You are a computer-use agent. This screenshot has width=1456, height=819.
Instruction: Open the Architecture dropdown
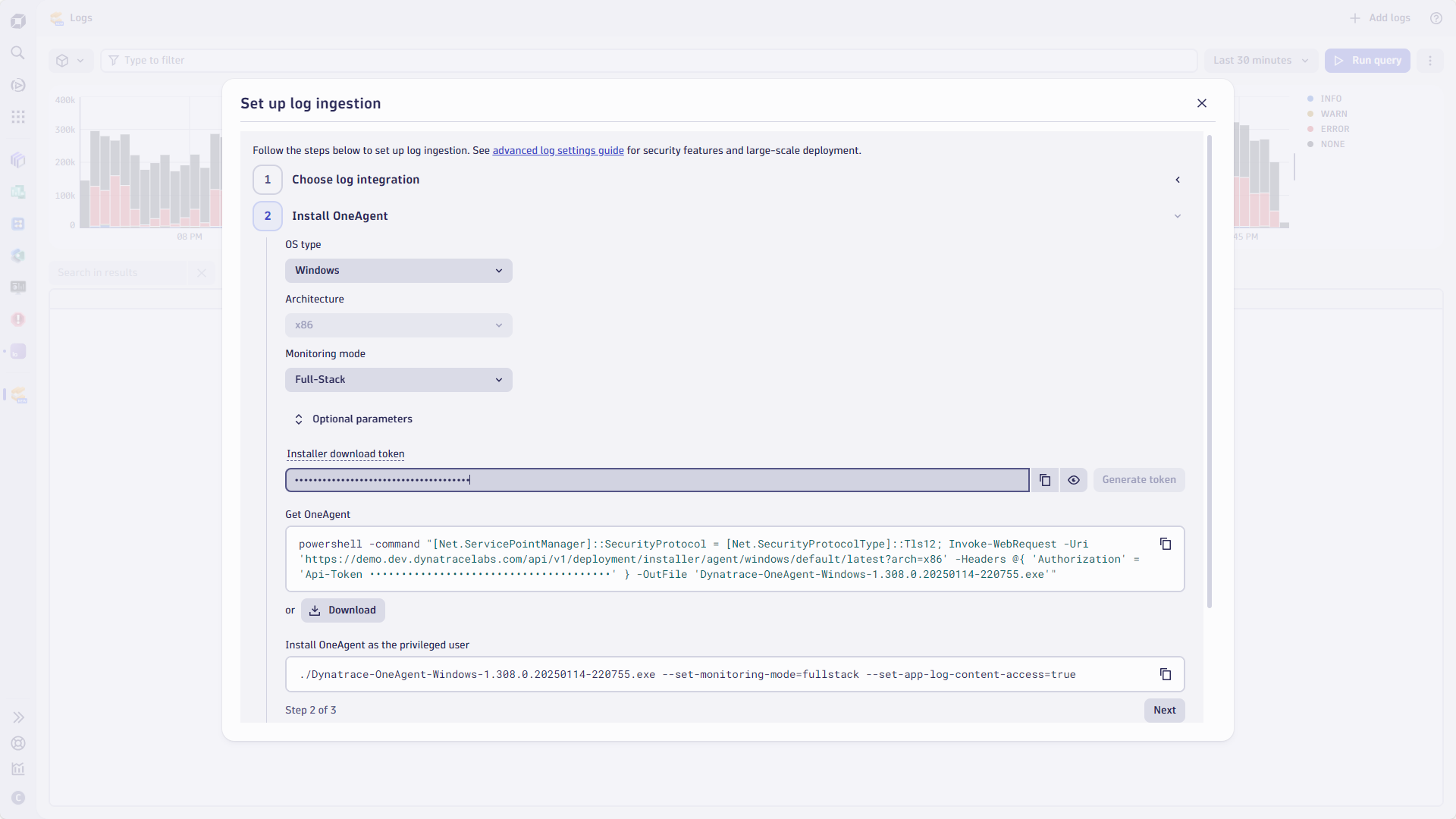coord(398,325)
